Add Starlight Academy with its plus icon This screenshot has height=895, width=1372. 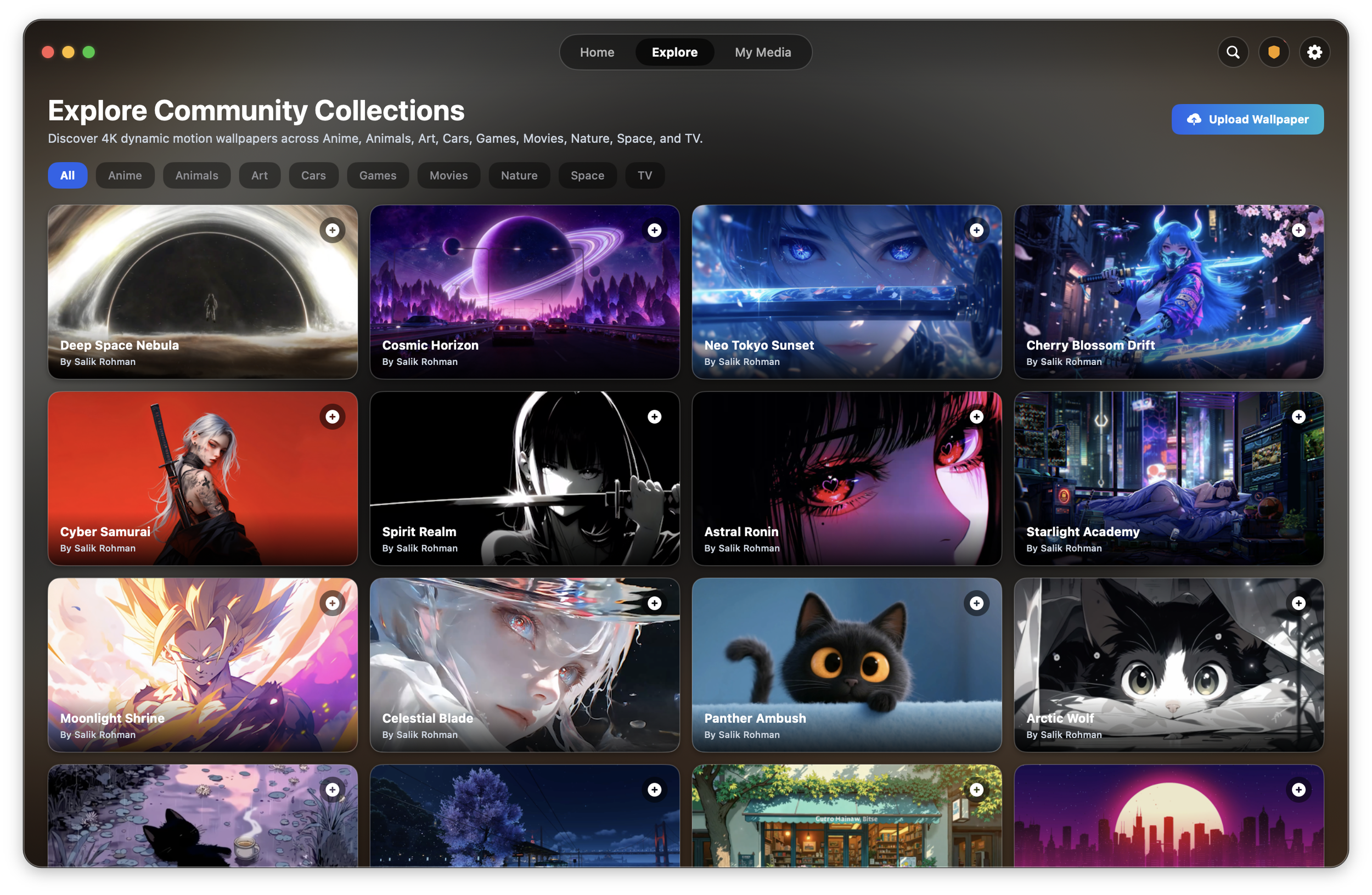(1299, 416)
